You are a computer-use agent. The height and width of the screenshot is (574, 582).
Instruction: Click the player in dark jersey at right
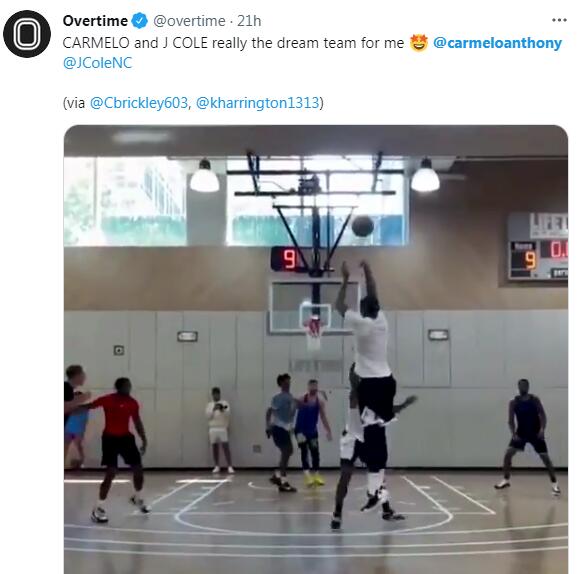(x=527, y=436)
